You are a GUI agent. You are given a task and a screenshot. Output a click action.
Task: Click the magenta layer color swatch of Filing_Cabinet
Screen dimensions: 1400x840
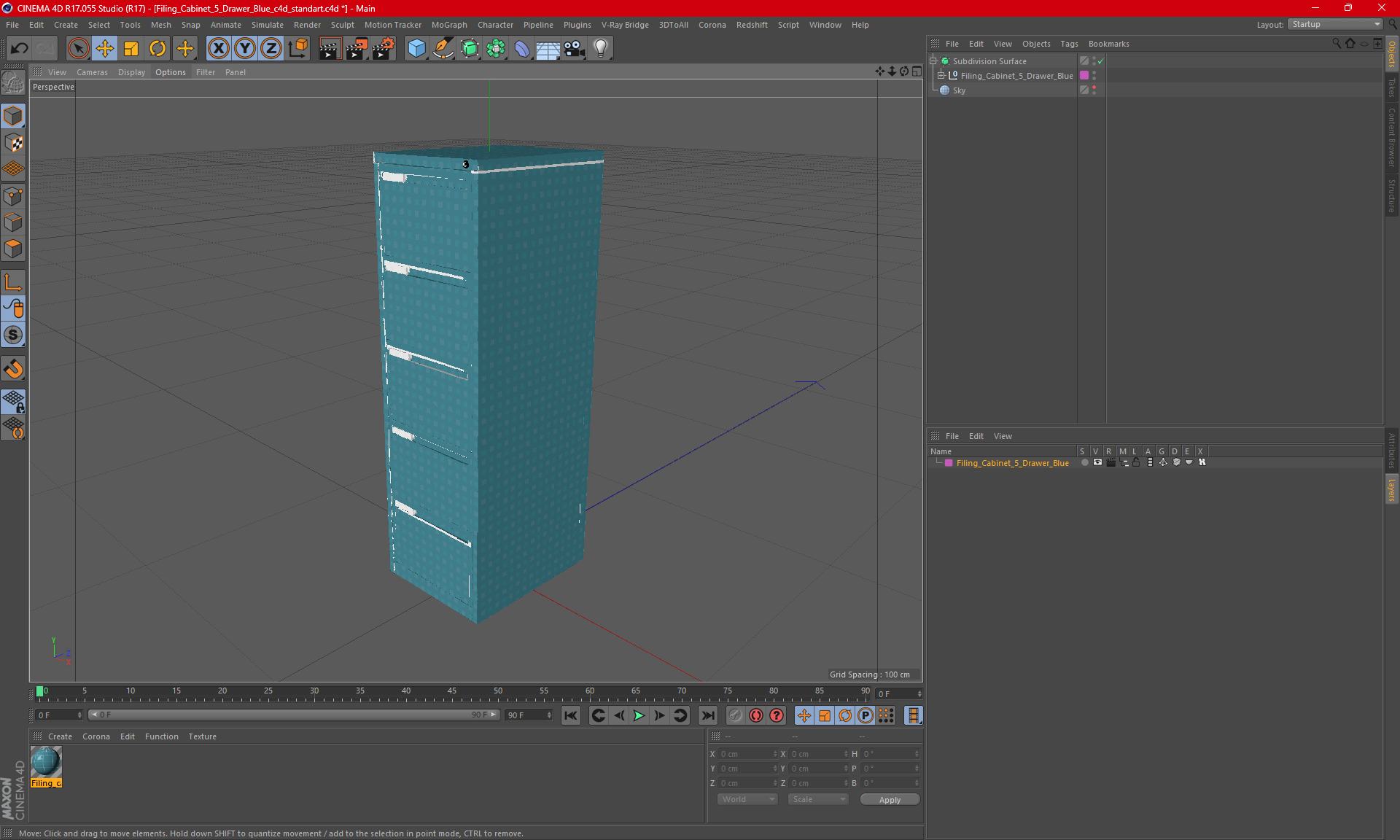coord(1084,76)
